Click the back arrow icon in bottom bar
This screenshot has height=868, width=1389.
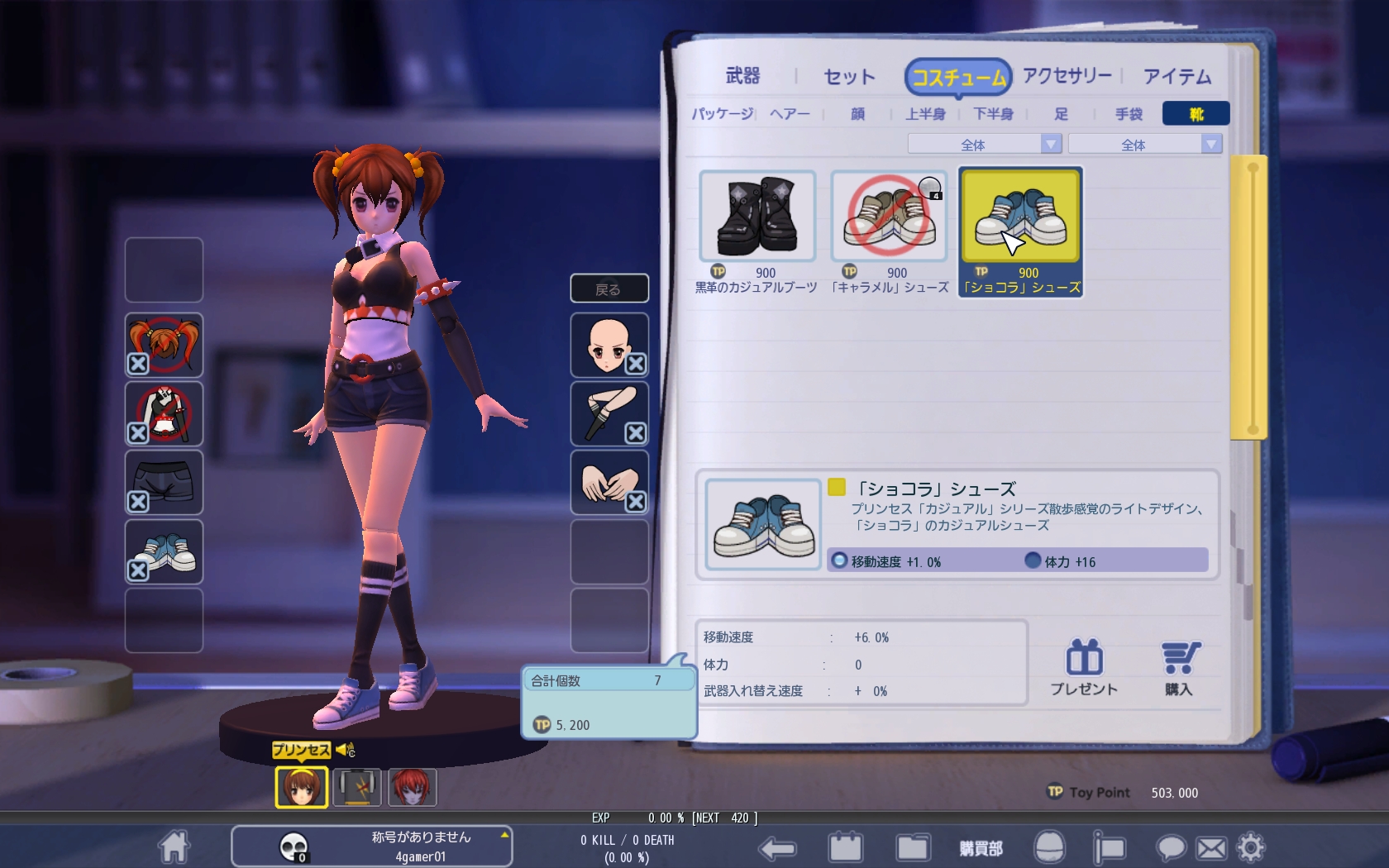(x=777, y=848)
